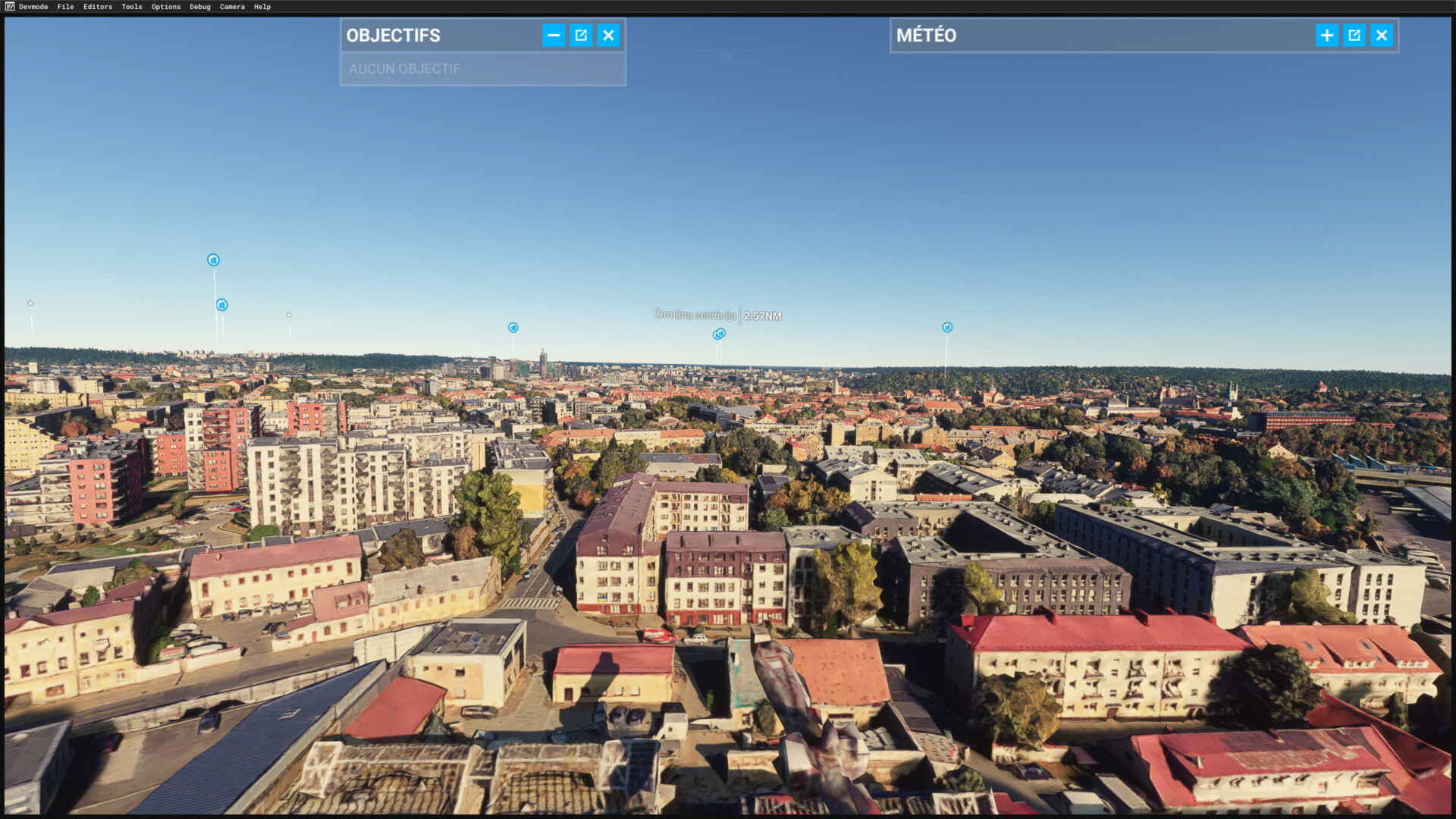Open the Devmode menu
The height and width of the screenshot is (819, 1456).
[33, 7]
